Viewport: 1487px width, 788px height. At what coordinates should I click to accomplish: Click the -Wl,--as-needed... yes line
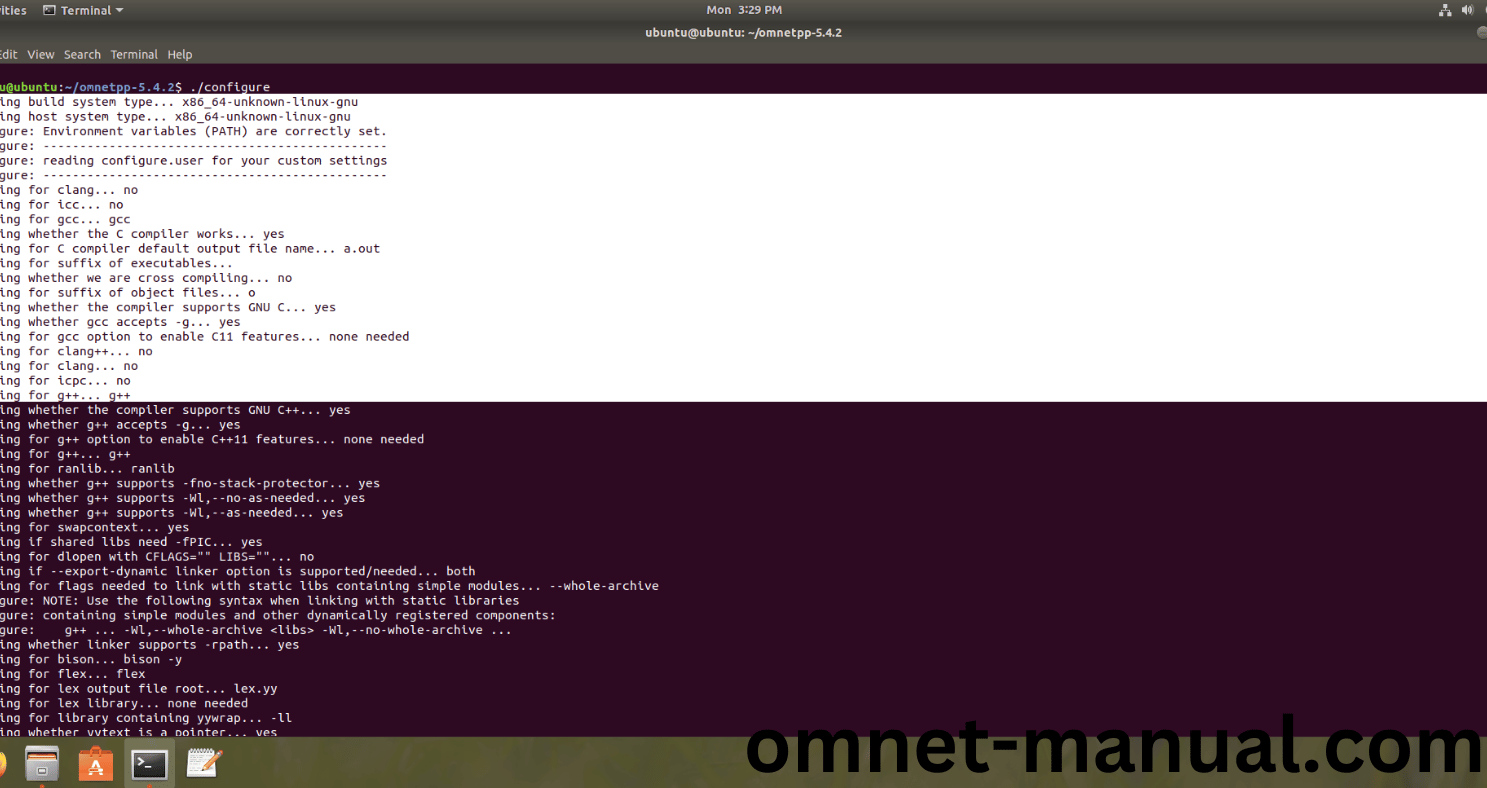[172, 513]
